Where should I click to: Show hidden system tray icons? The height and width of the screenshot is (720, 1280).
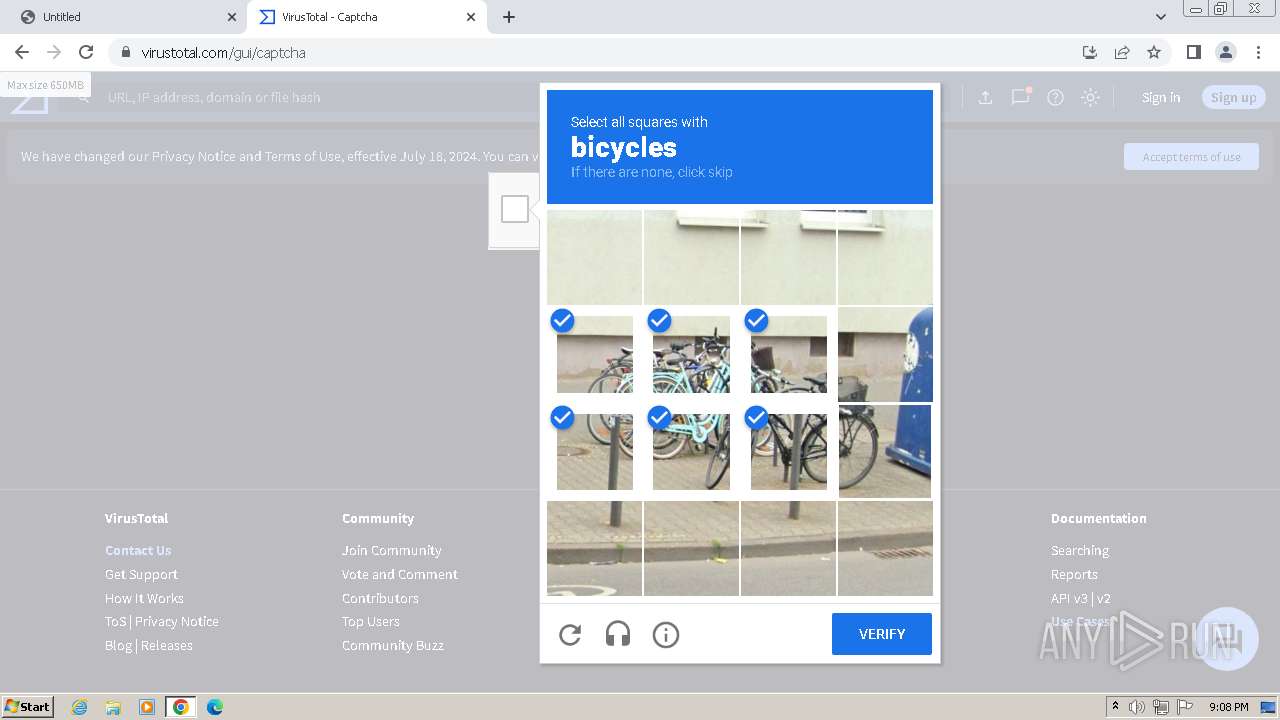[1115, 707]
